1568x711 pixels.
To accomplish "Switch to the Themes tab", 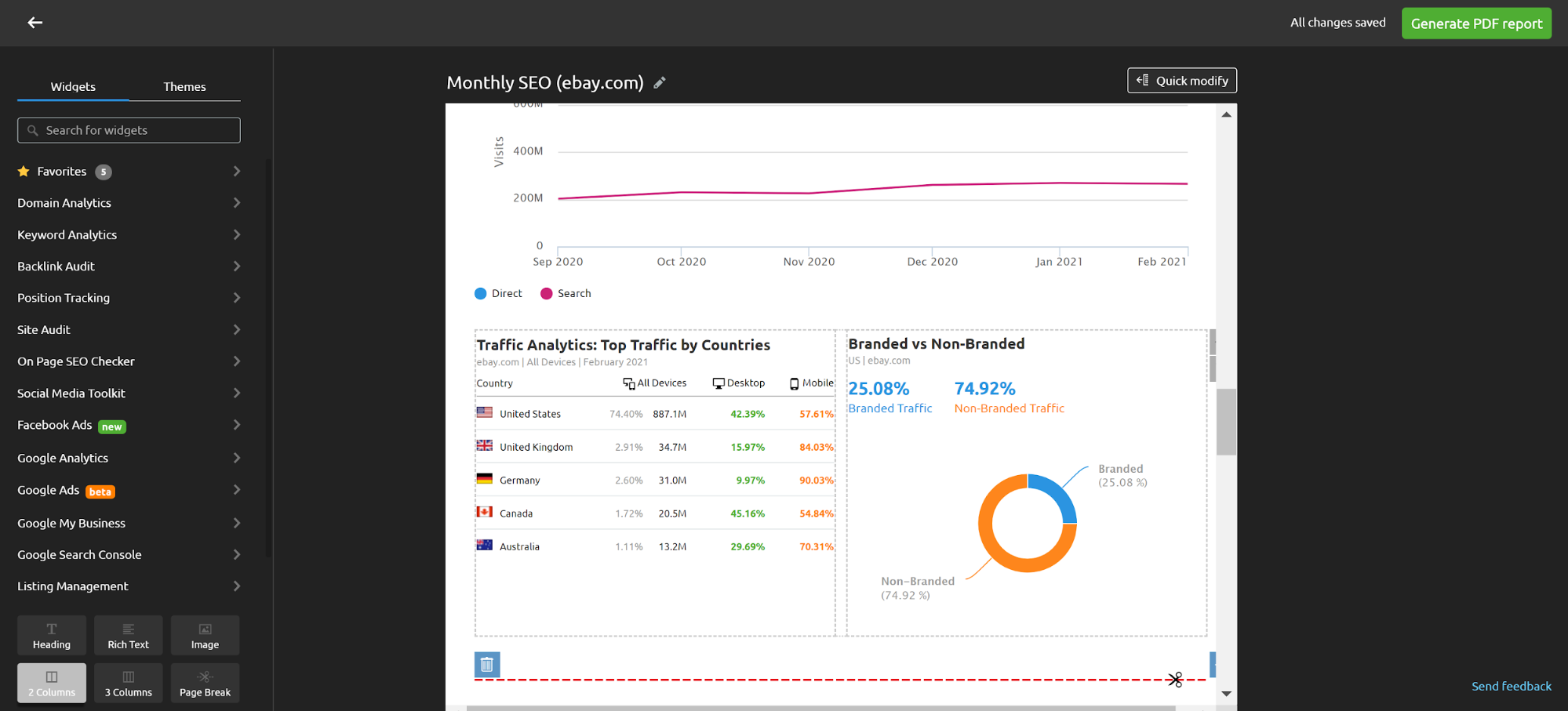I will 184,86.
